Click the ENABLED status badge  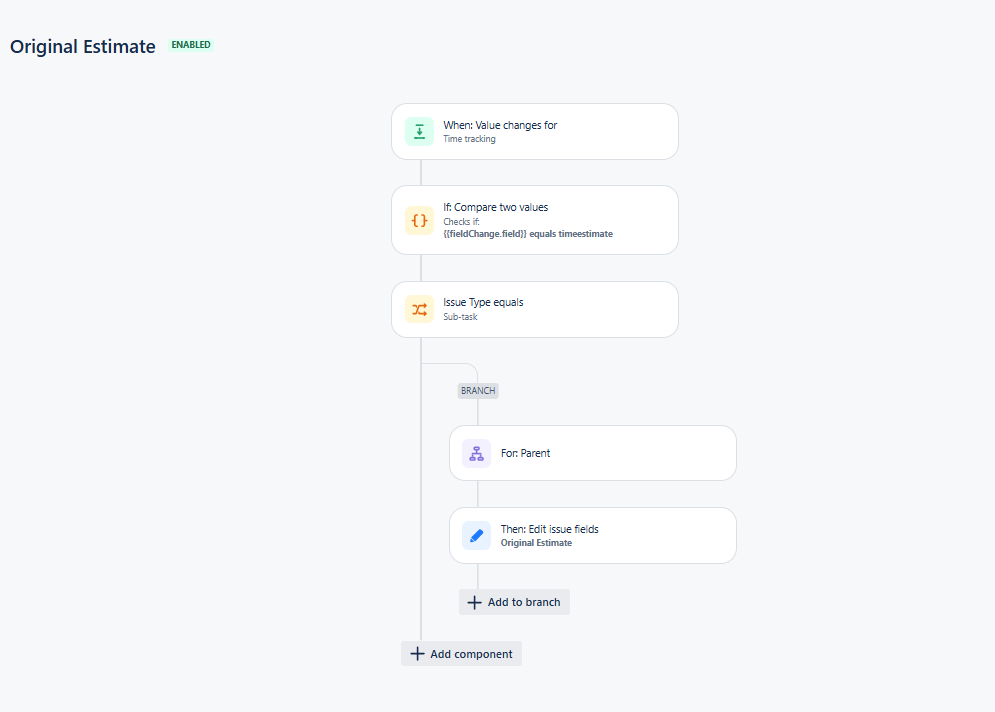(x=191, y=44)
